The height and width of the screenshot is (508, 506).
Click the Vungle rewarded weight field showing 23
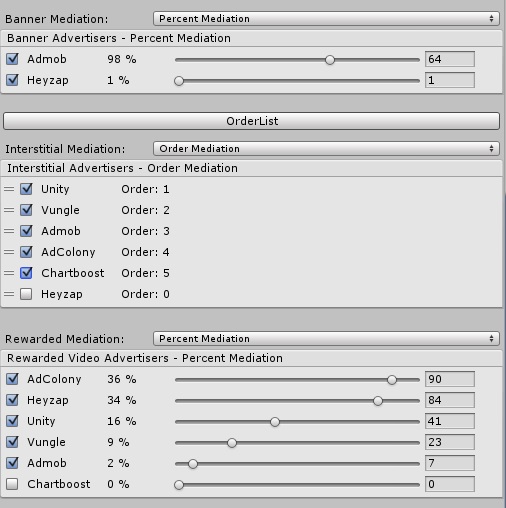[x=450, y=442]
